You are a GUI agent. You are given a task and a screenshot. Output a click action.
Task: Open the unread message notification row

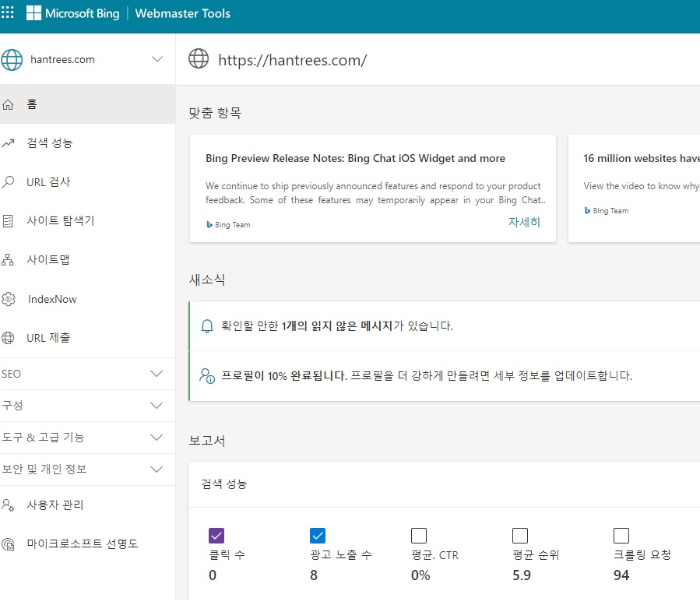tap(445, 326)
